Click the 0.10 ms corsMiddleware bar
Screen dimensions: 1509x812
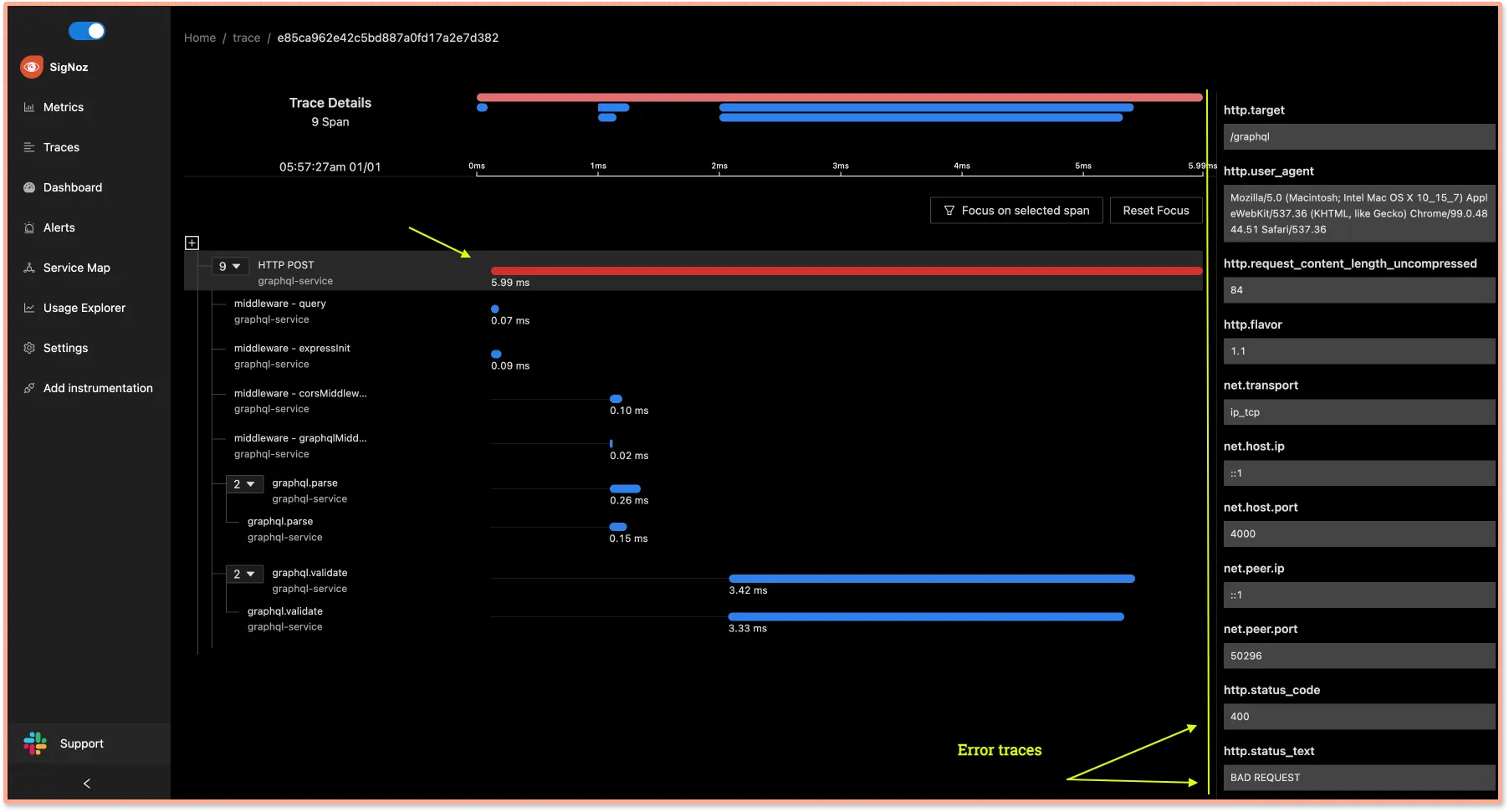(616, 399)
